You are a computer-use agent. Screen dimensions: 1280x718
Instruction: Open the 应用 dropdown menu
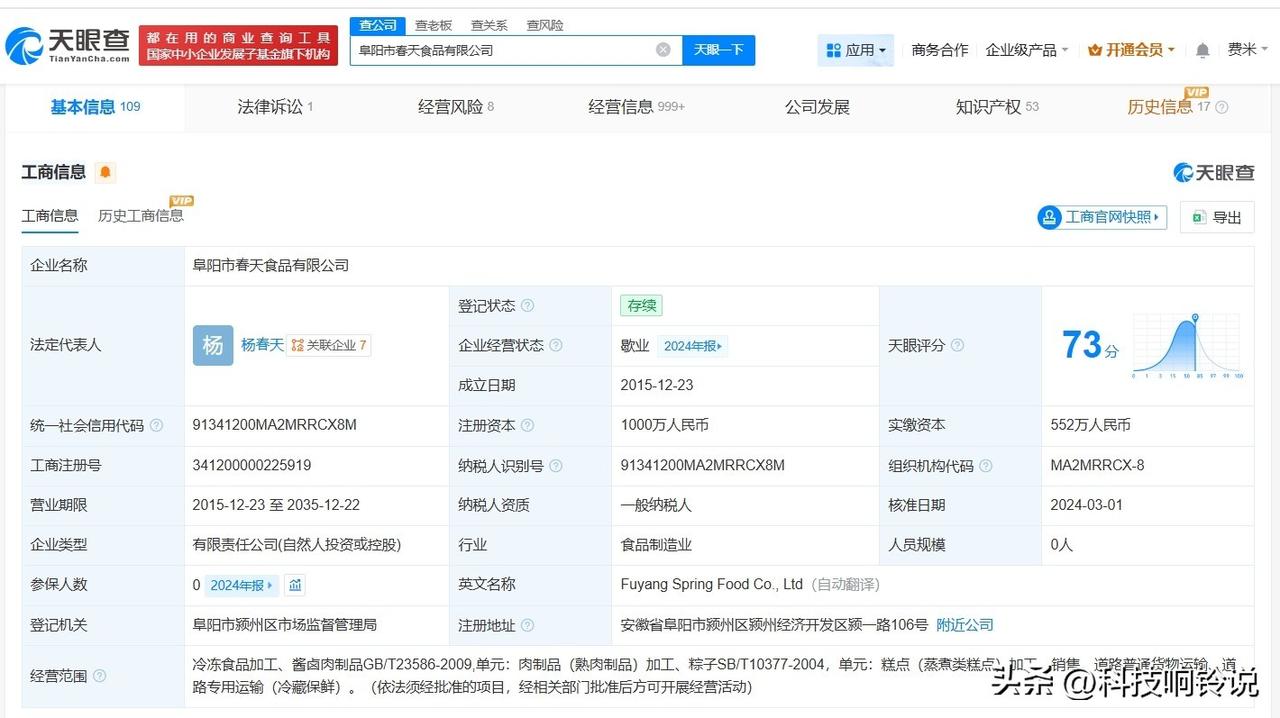(856, 50)
